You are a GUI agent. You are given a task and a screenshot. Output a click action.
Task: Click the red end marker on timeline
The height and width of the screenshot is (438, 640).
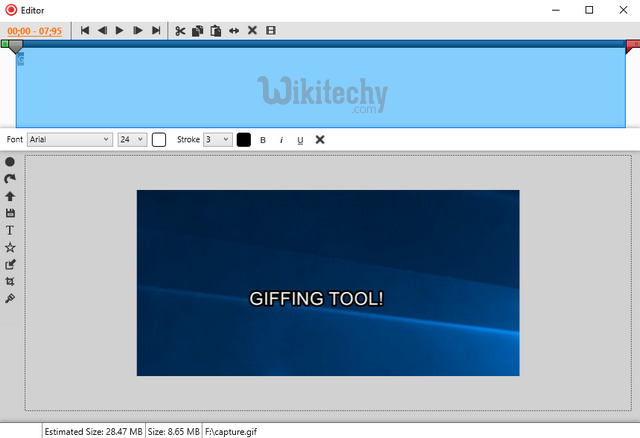(x=633, y=46)
